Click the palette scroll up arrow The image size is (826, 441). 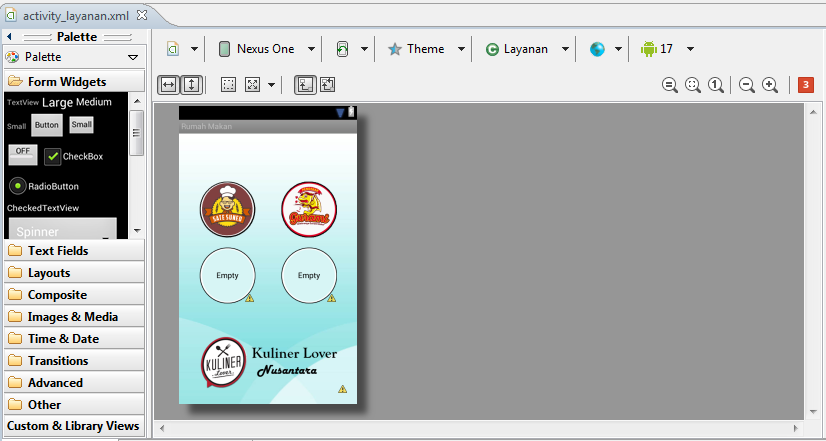(137, 101)
